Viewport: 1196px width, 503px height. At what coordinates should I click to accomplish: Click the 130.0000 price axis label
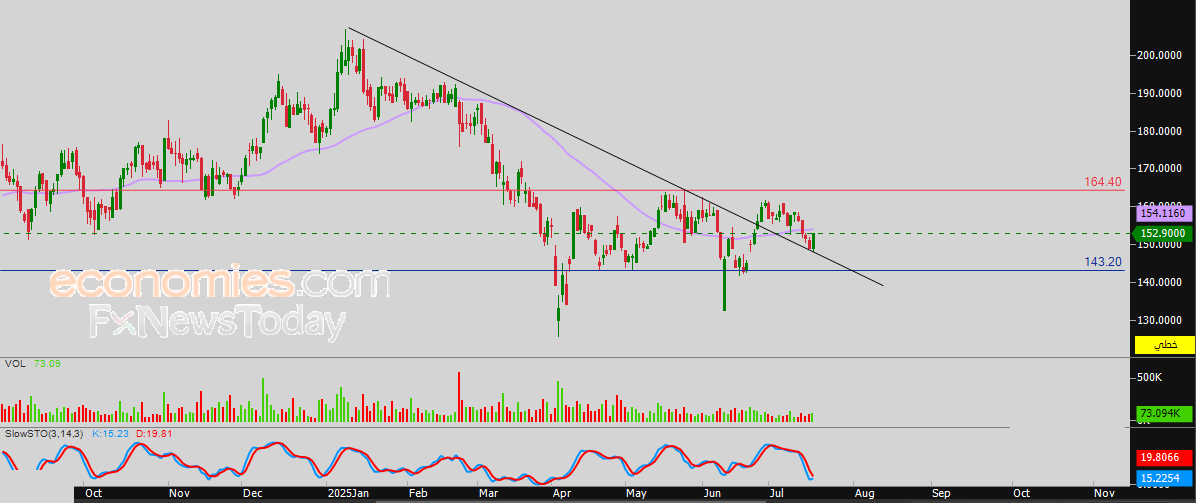pyautogui.click(x=1161, y=320)
